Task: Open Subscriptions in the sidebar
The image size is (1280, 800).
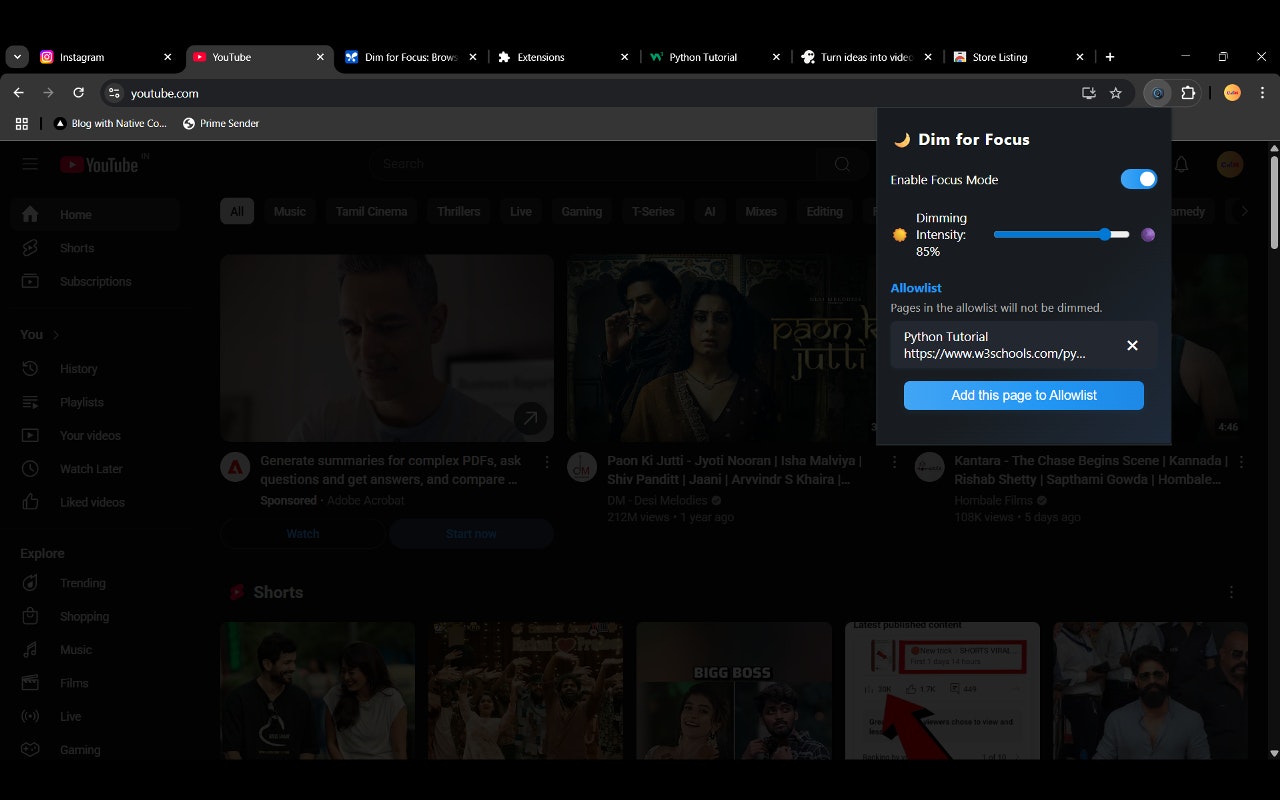Action: (x=96, y=281)
